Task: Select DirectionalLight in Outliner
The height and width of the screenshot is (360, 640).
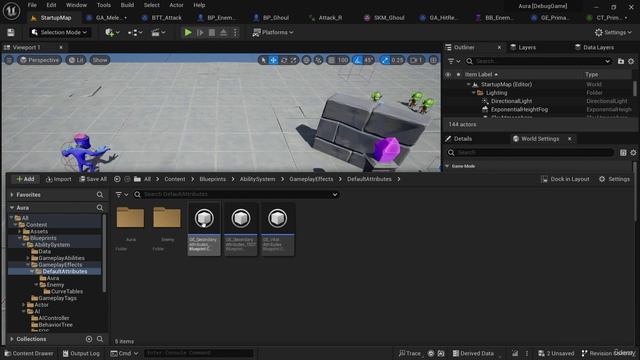Action: click(x=511, y=101)
